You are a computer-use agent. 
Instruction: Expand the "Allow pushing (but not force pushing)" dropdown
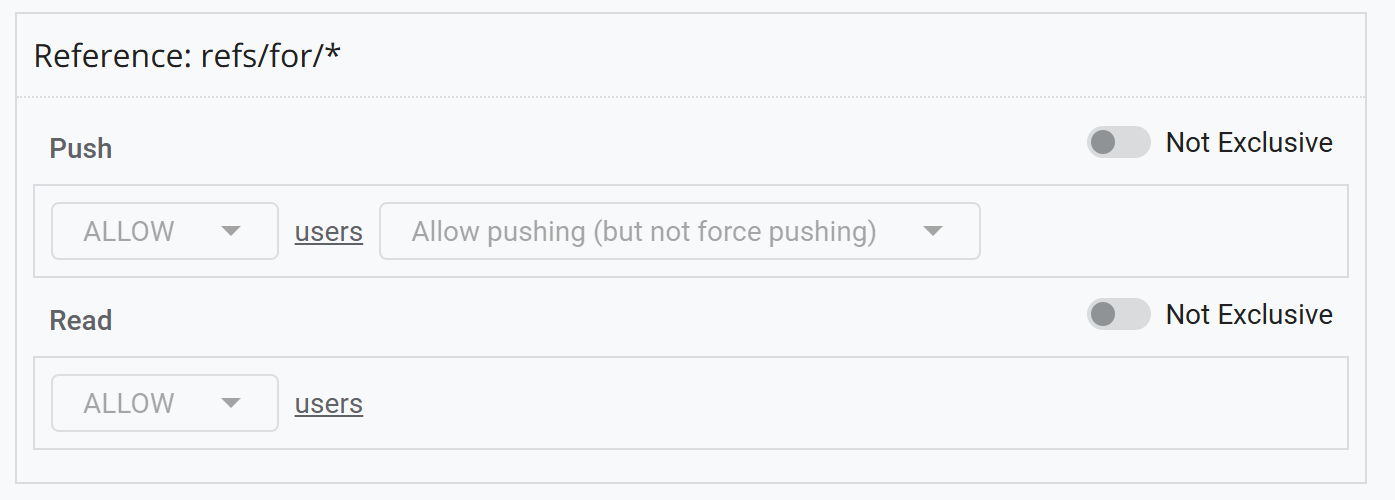(x=679, y=231)
